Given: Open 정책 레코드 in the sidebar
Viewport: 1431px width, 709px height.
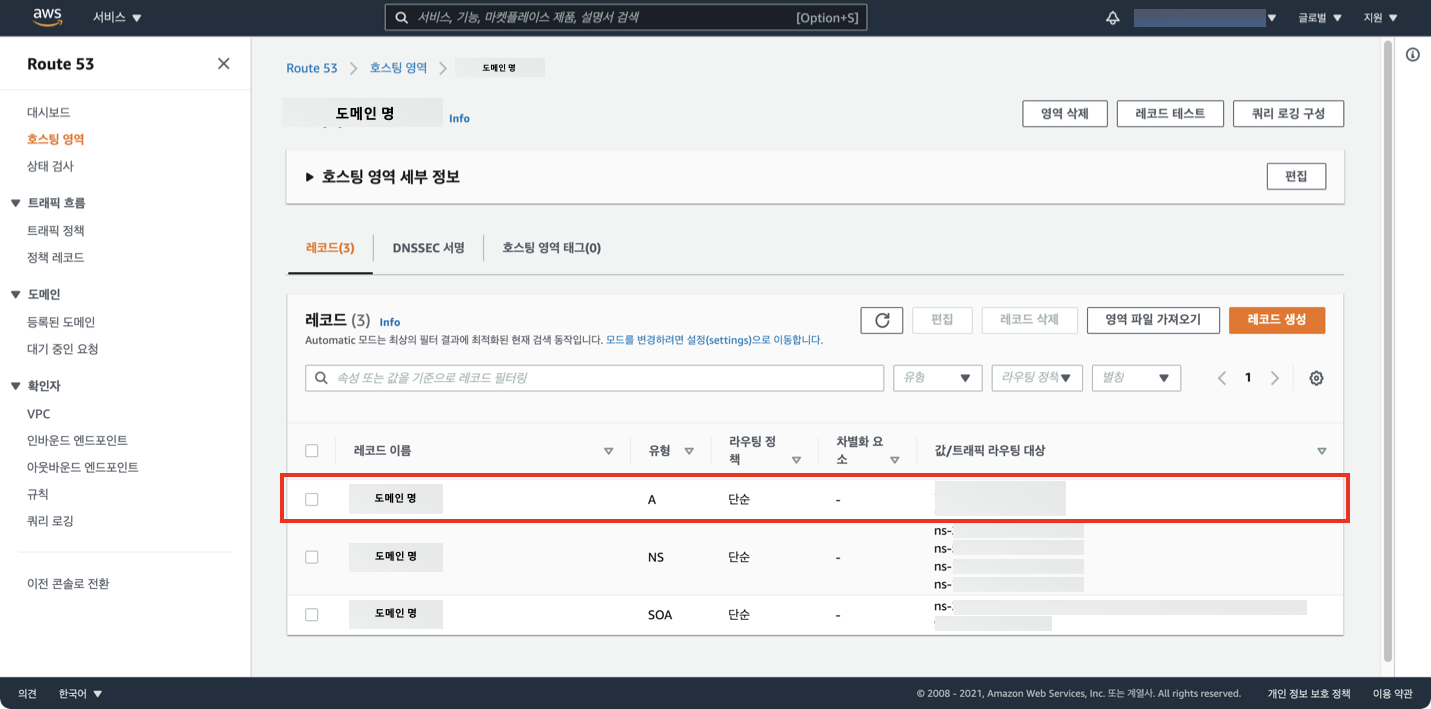Looking at the screenshot, I should click(56, 258).
